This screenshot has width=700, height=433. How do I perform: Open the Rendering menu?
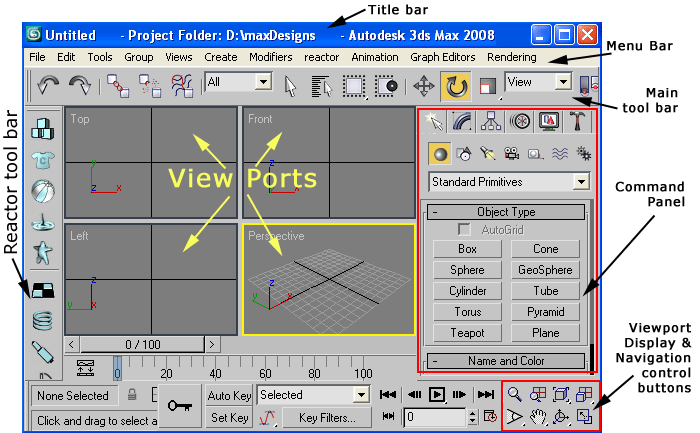512,57
